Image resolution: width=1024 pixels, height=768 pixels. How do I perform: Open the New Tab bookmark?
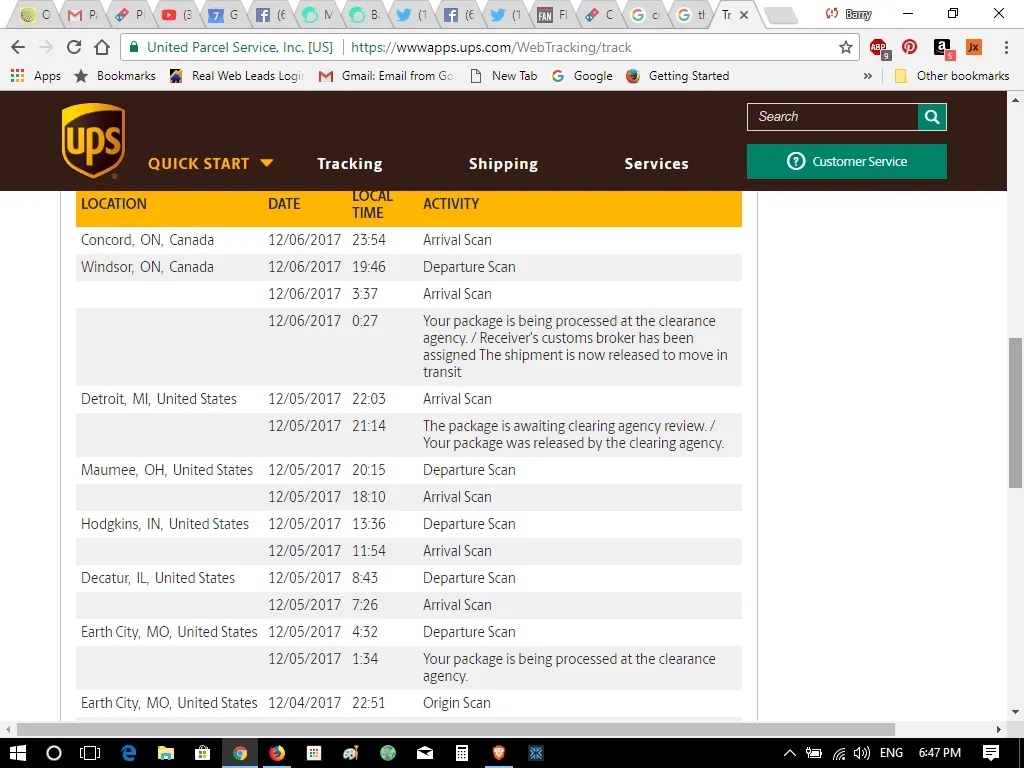[x=504, y=76]
